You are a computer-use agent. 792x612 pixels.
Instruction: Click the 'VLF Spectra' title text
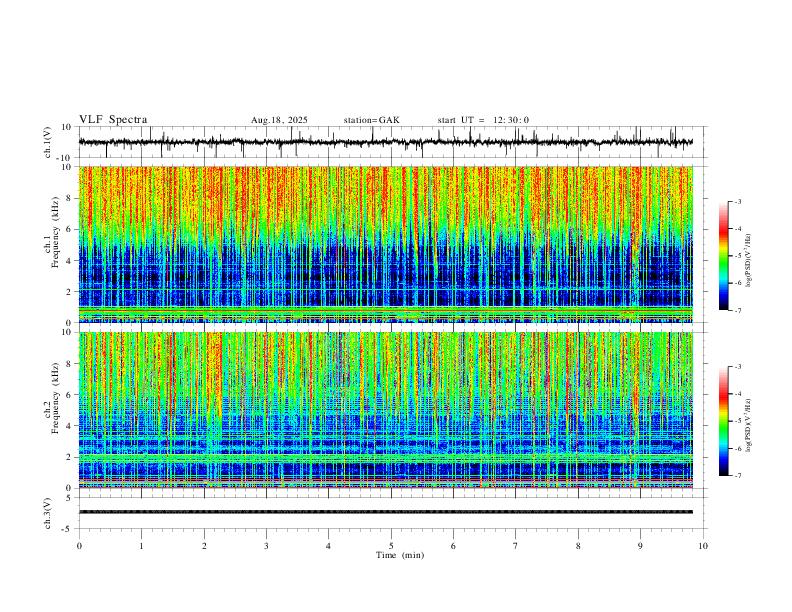tap(113, 120)
